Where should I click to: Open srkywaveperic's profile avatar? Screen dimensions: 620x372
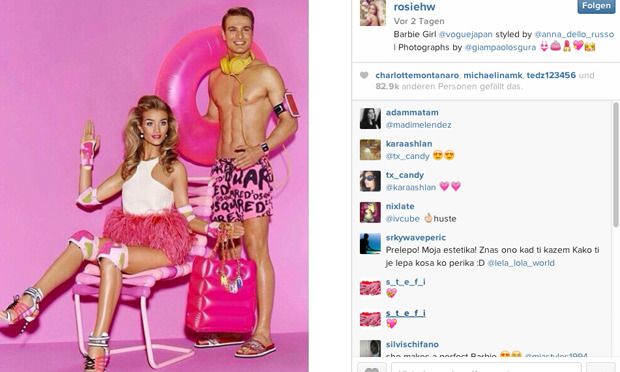click(x=370, y=244)
